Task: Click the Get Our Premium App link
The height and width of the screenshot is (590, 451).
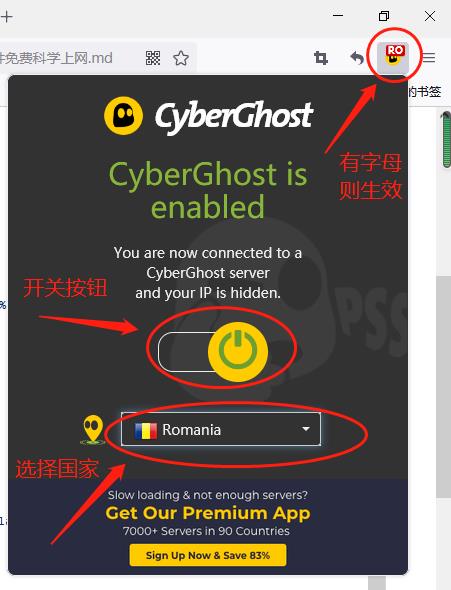Action: (208, 513)
